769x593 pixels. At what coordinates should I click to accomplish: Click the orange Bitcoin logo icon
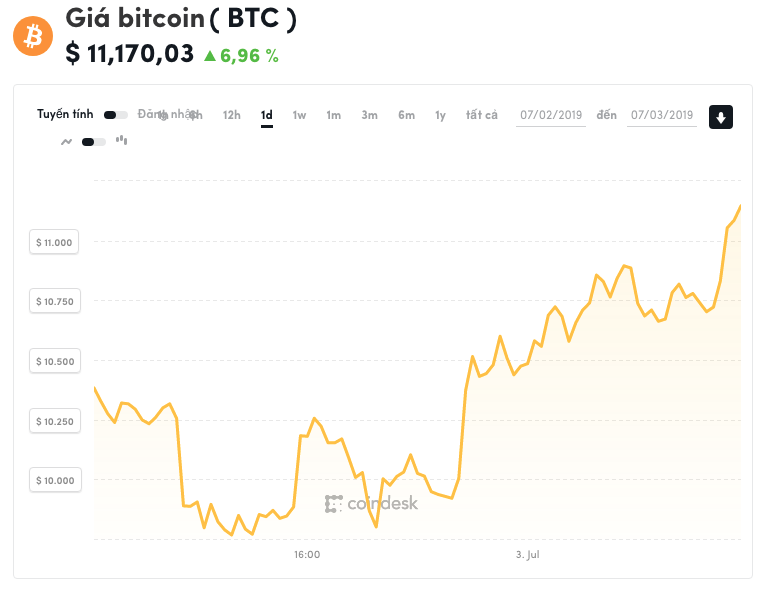[x=32, y=37]
